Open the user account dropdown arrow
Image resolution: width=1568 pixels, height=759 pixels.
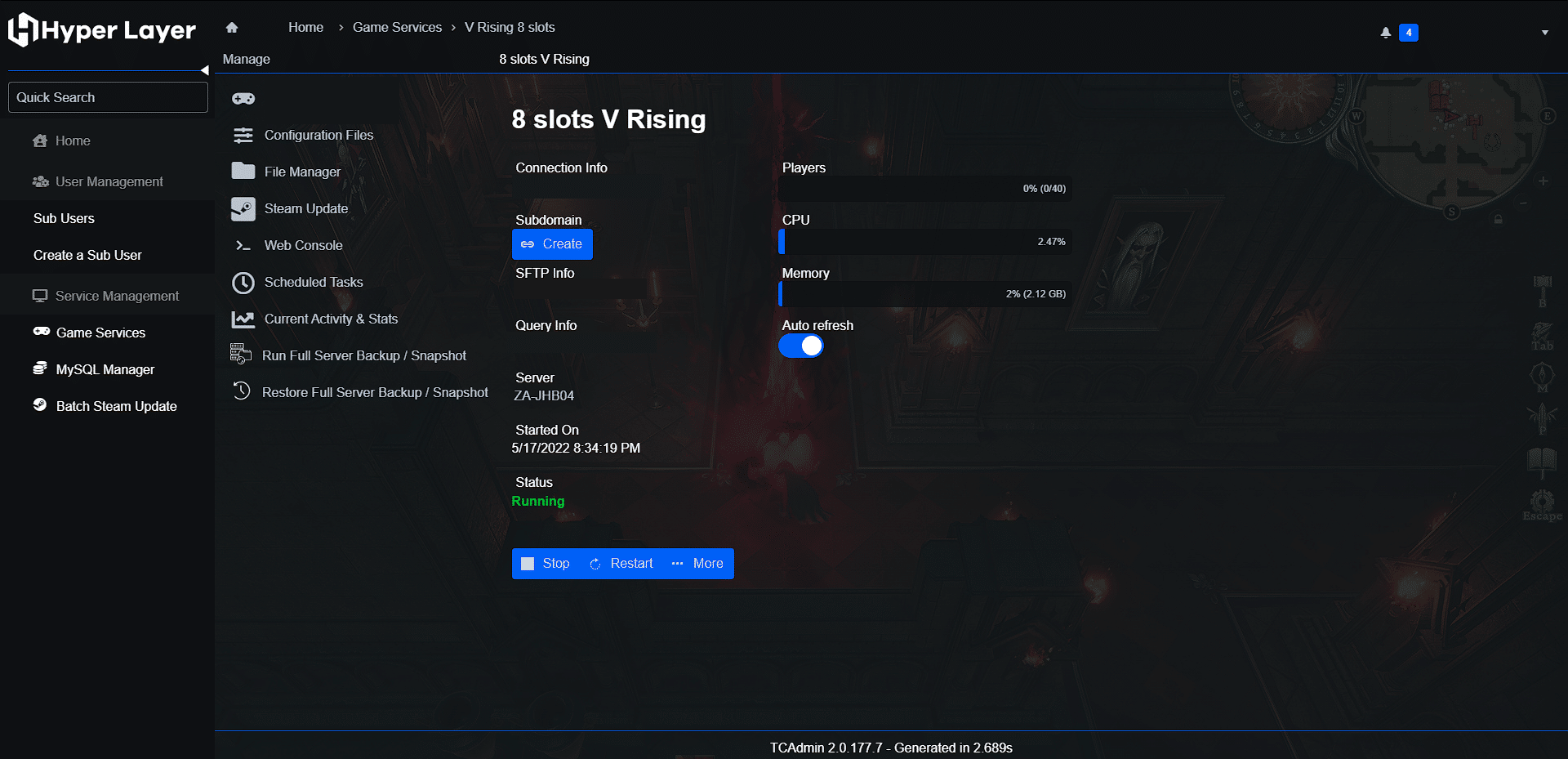1545,33
